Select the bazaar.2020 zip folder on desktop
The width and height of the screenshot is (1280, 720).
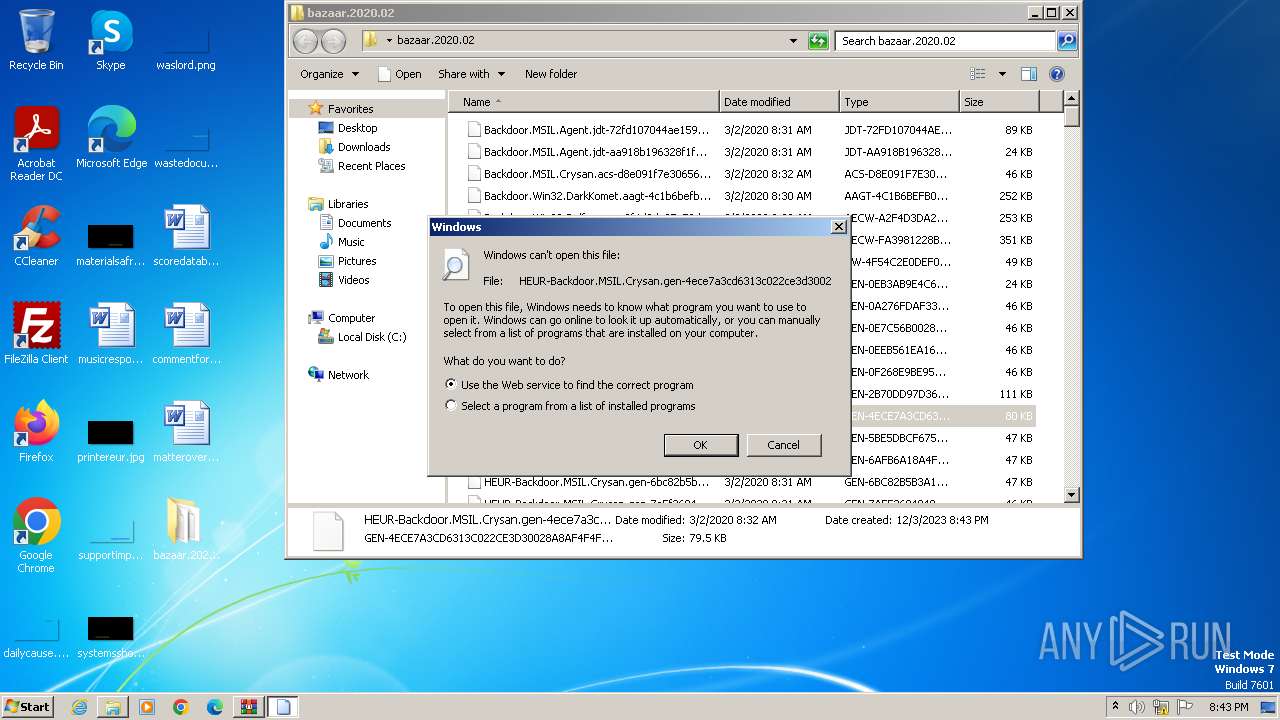pos(186,530)
